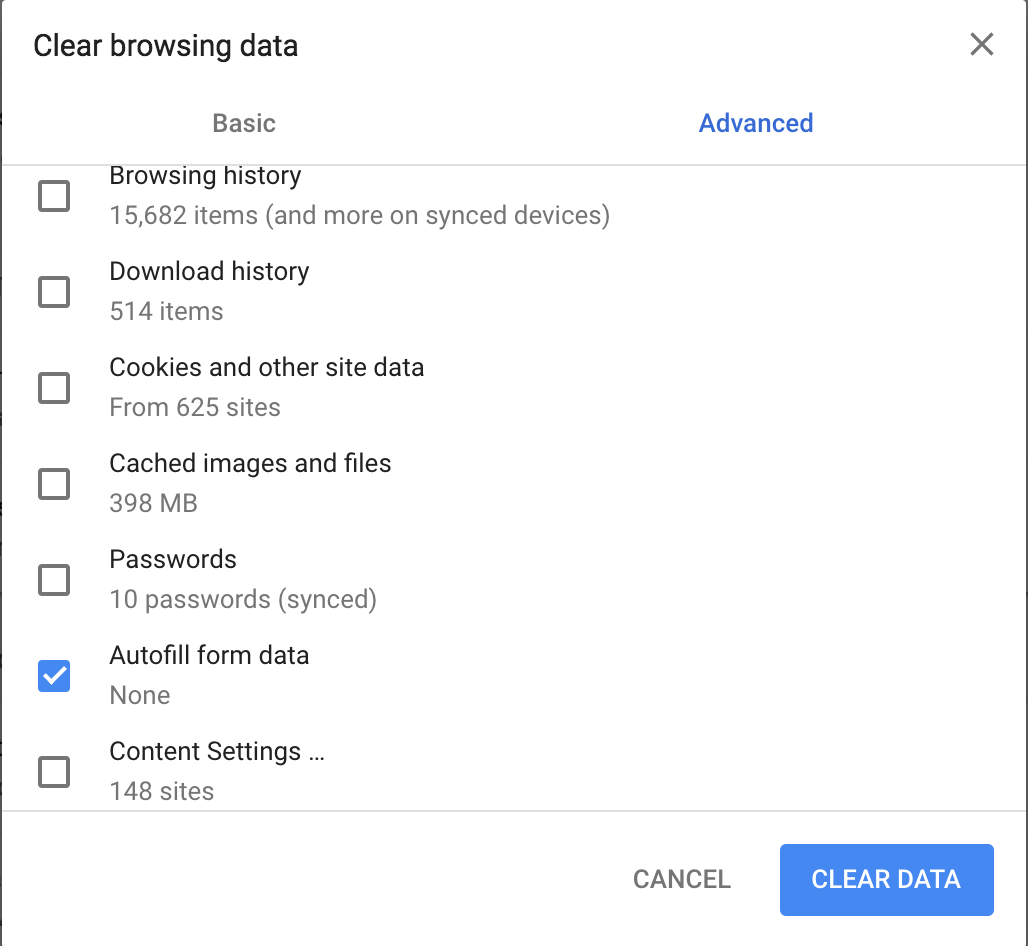Uncheck the Autofill form data checkbox
The width and height of the screenshot is (1028, 946).
pos(54,676)
